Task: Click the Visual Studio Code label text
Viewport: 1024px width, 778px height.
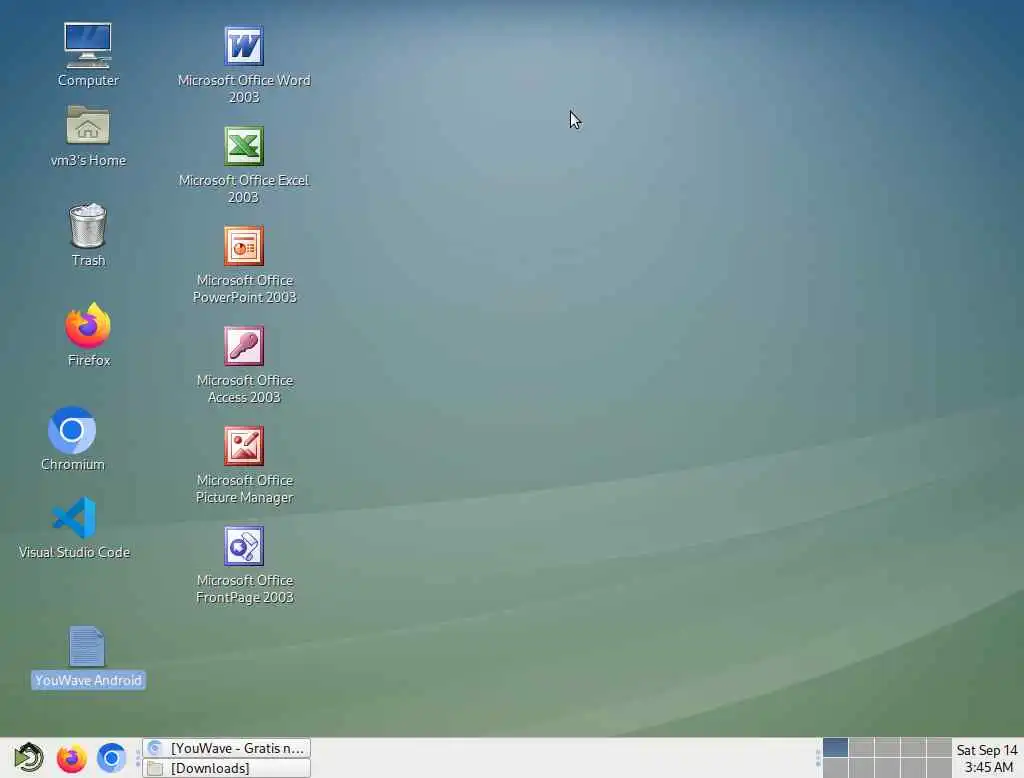Action: tap(74, 552)
